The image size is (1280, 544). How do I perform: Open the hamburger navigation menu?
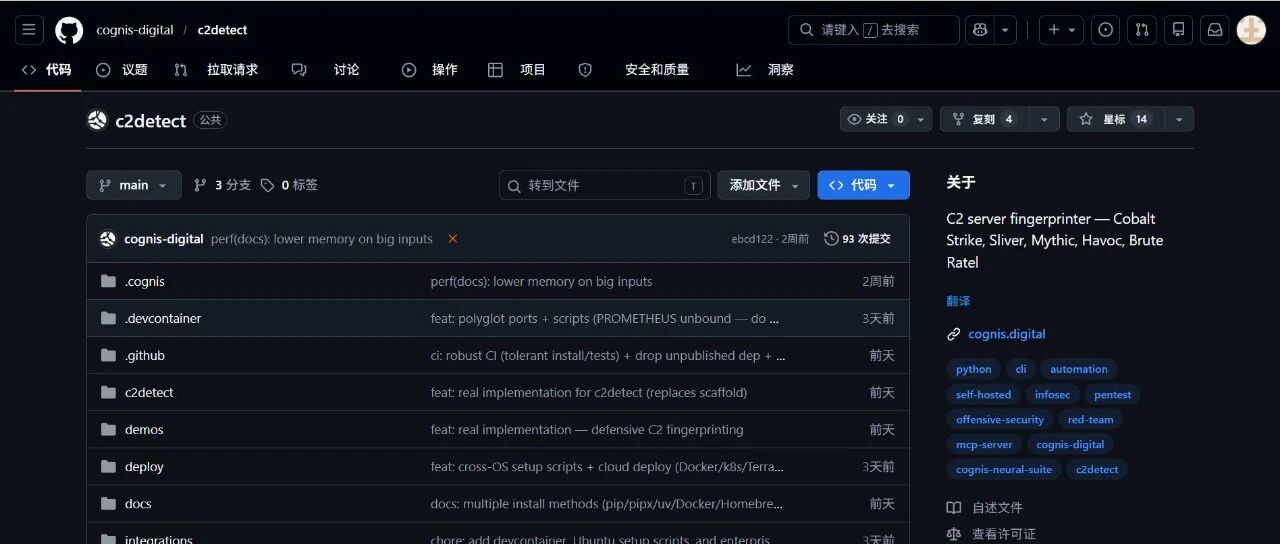28,30
